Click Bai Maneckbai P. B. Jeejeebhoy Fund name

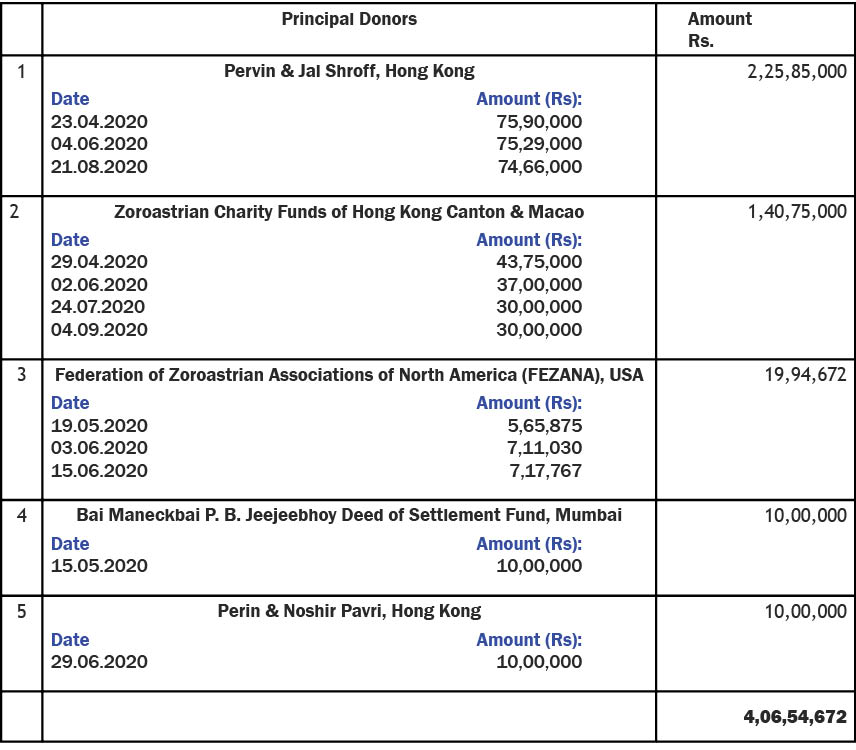tap(349, 515)
